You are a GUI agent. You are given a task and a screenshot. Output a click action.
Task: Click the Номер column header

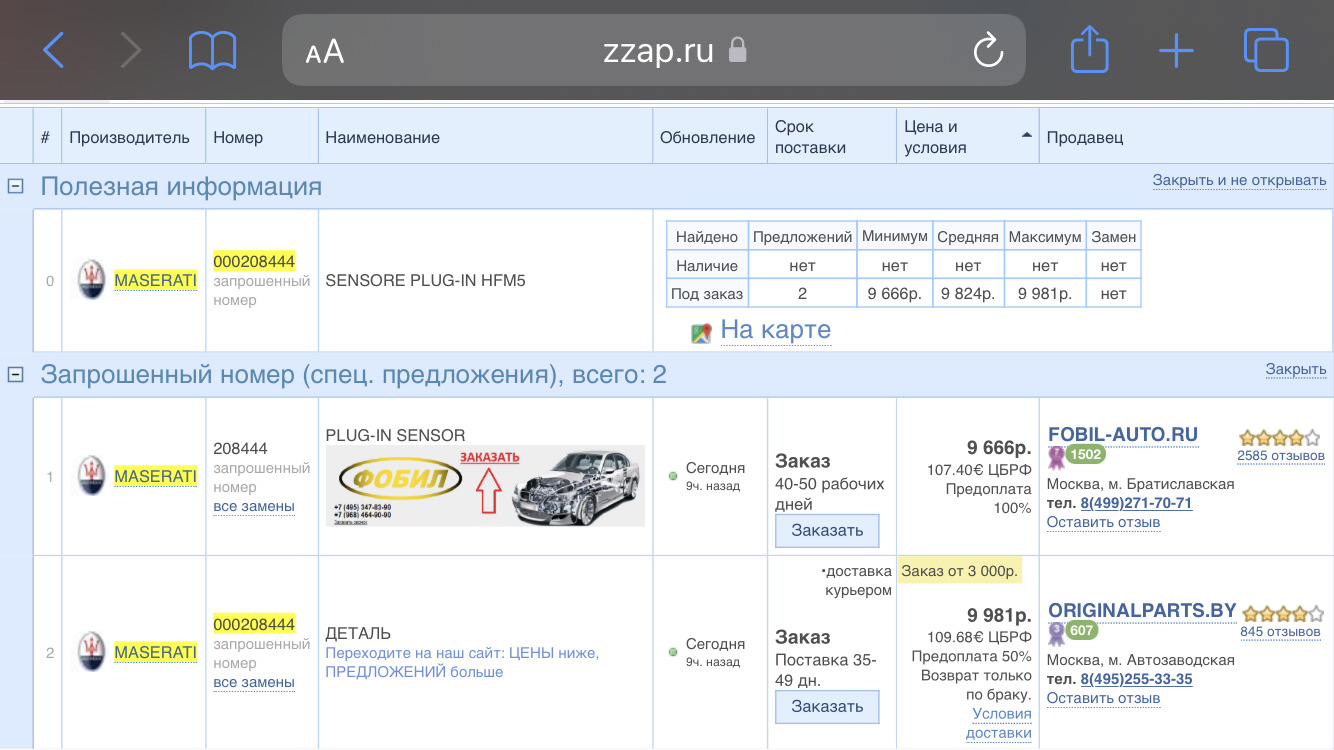click(238, 137)
